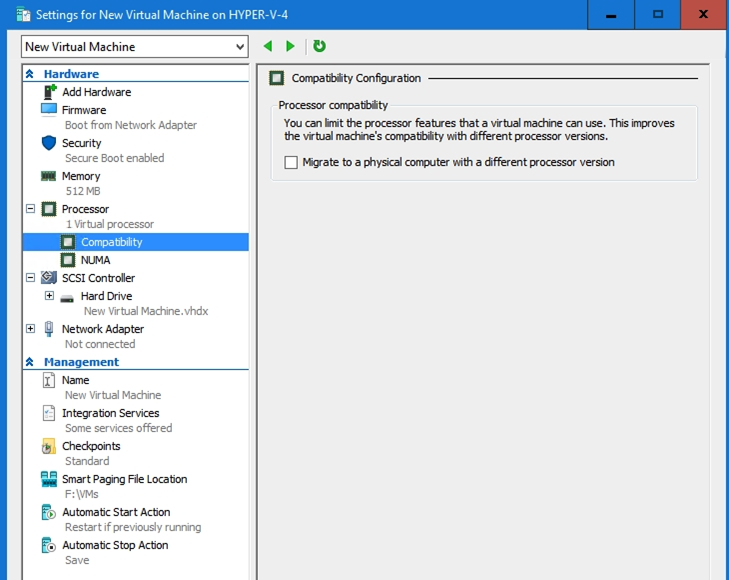Expand the Hard Drive tree node
The width and height of the screenshot is (729, 580).
49,296
